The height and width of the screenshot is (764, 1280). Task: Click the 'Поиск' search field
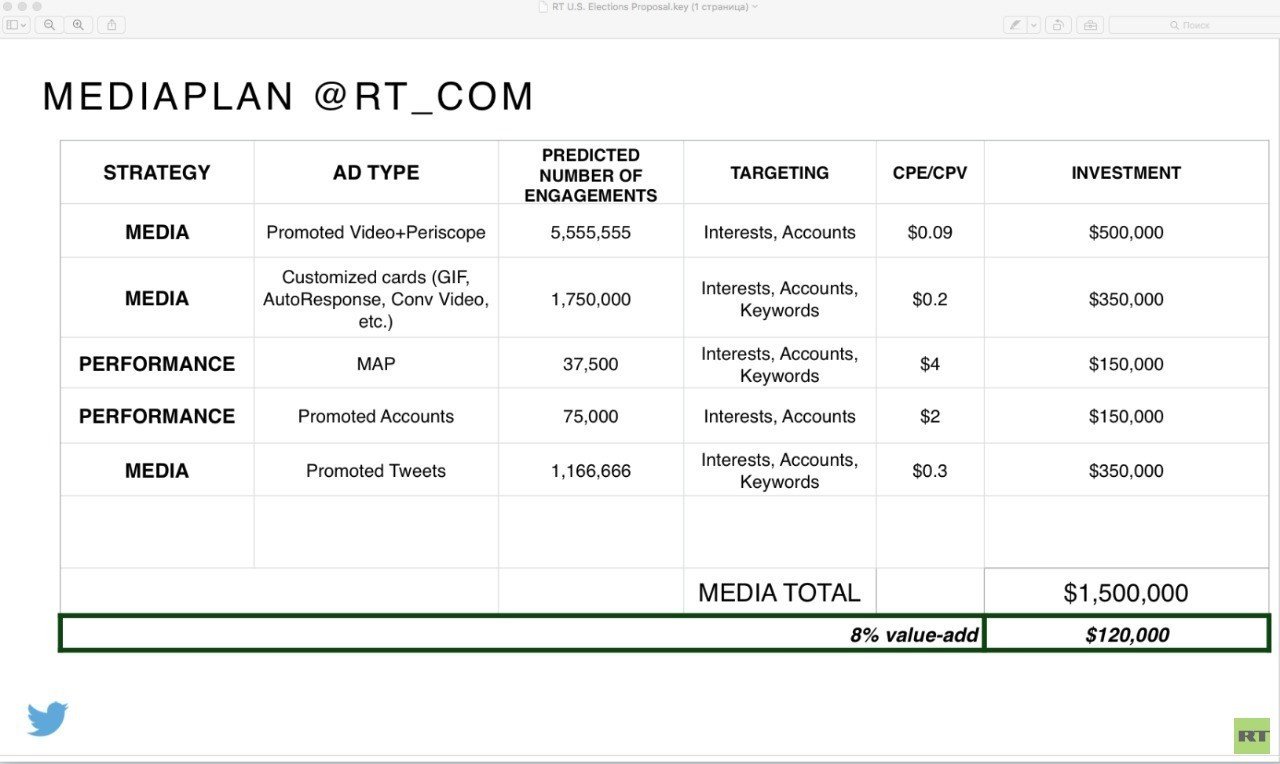coord(1190,25)
